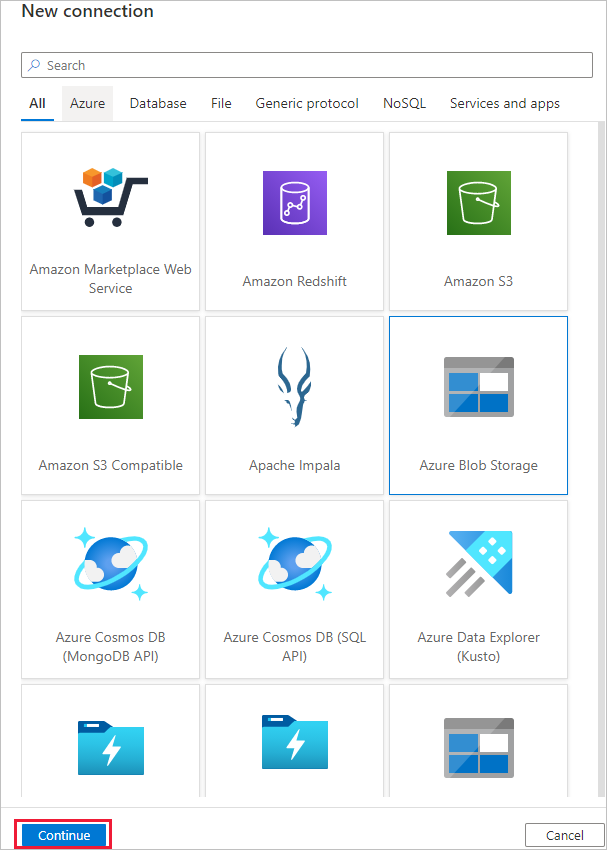The image size is (607, 850).
Task: Choose the Amazon Redshift purple database icon
Action: click(x=295, y=203)
